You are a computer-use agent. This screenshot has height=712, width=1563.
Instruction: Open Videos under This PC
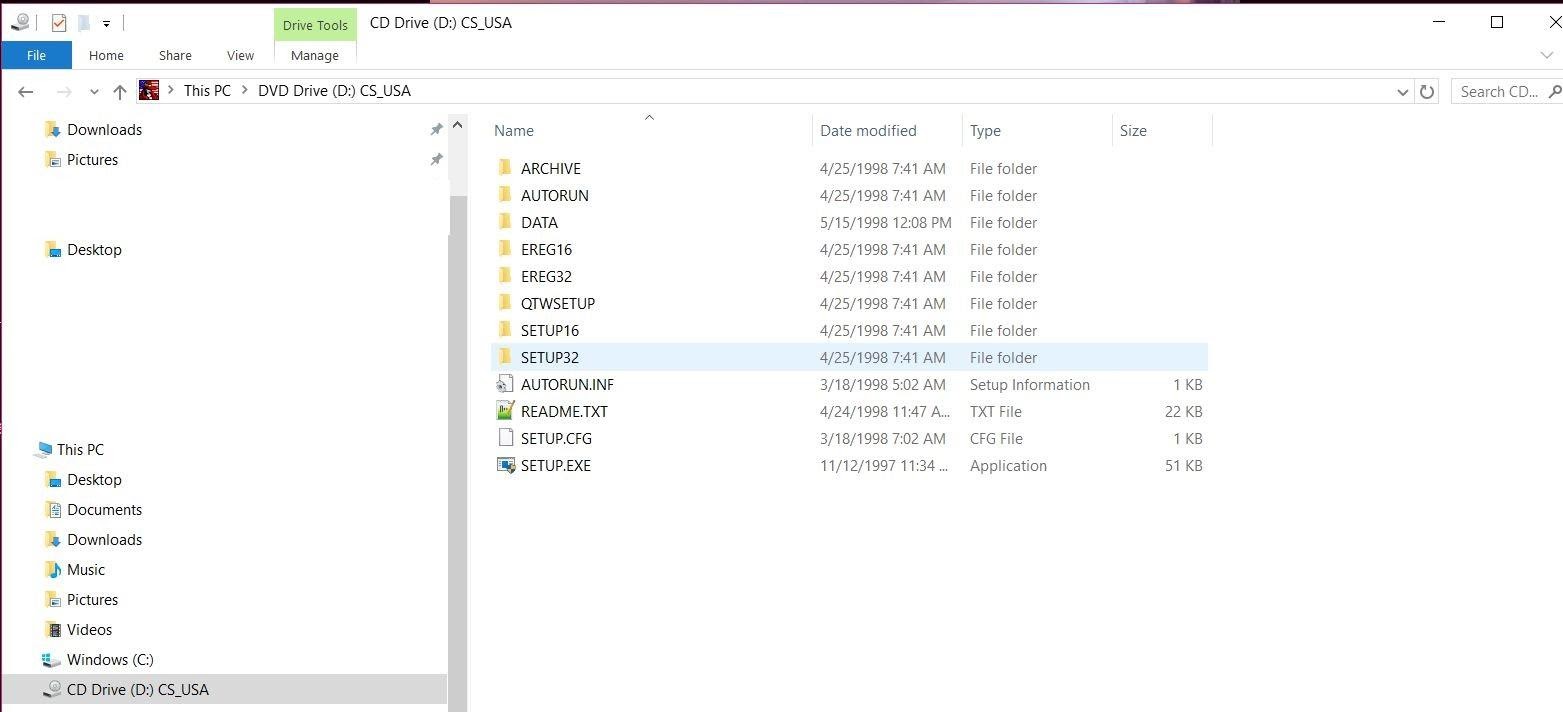click(89, 630)
